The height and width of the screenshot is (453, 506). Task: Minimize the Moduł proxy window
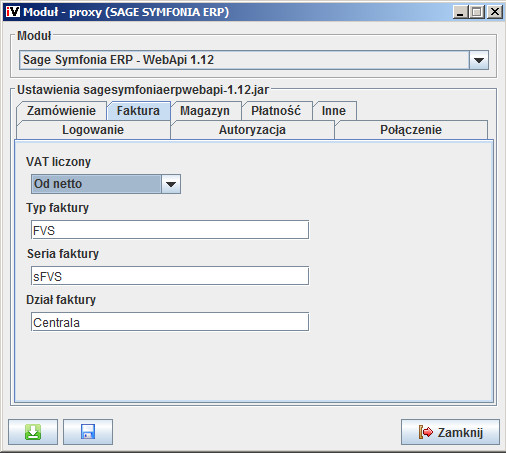[460, 12]
